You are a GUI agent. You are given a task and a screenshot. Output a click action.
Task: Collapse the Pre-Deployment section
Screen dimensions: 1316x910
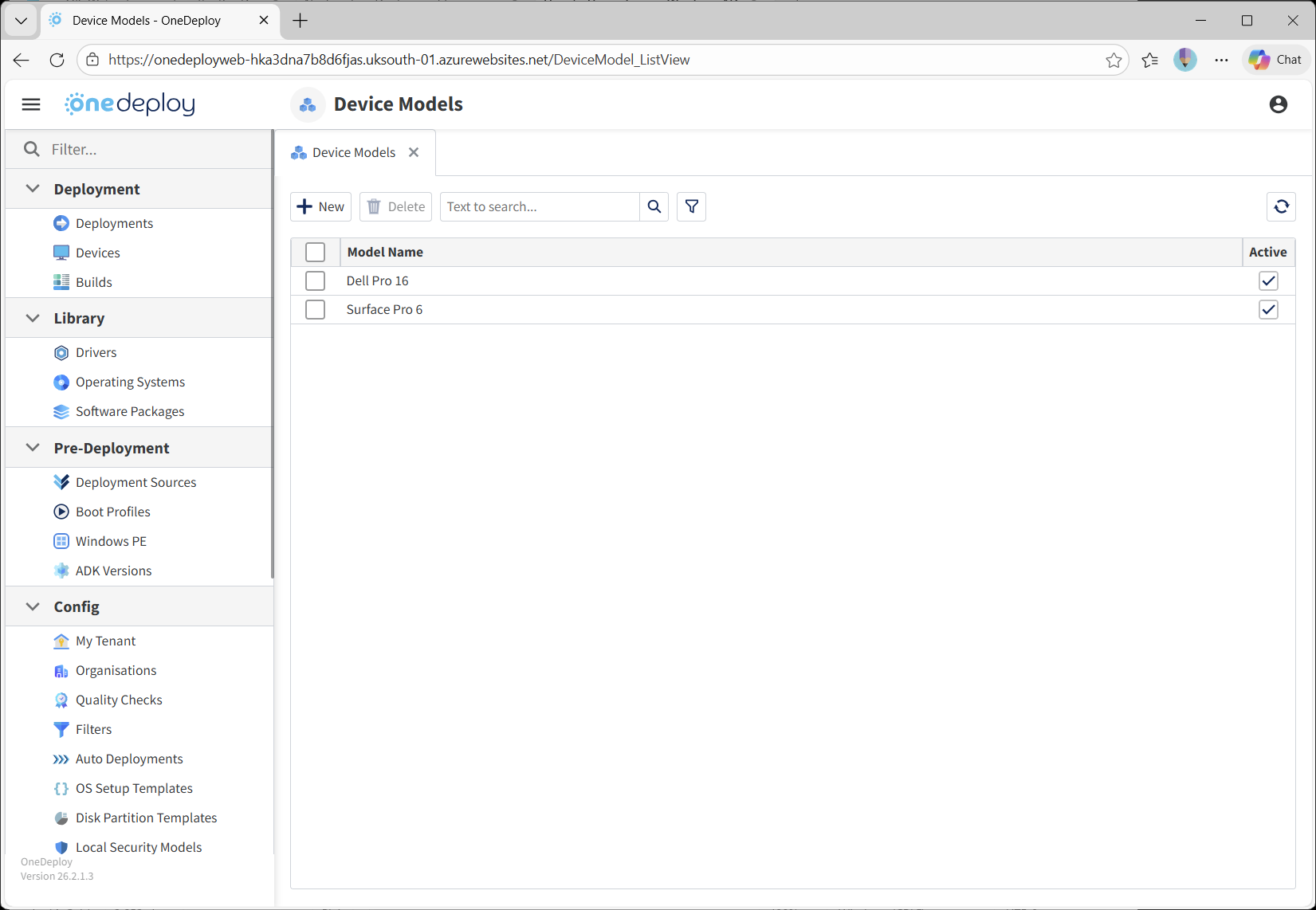click(x=33, y=448)
